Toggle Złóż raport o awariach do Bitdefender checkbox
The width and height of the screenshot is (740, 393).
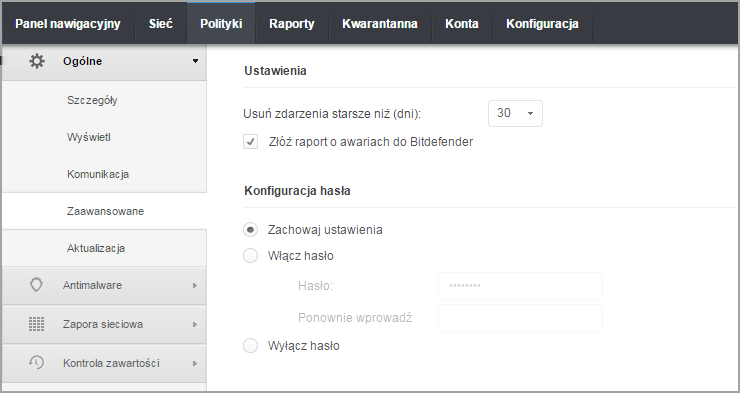click(251, 142)
